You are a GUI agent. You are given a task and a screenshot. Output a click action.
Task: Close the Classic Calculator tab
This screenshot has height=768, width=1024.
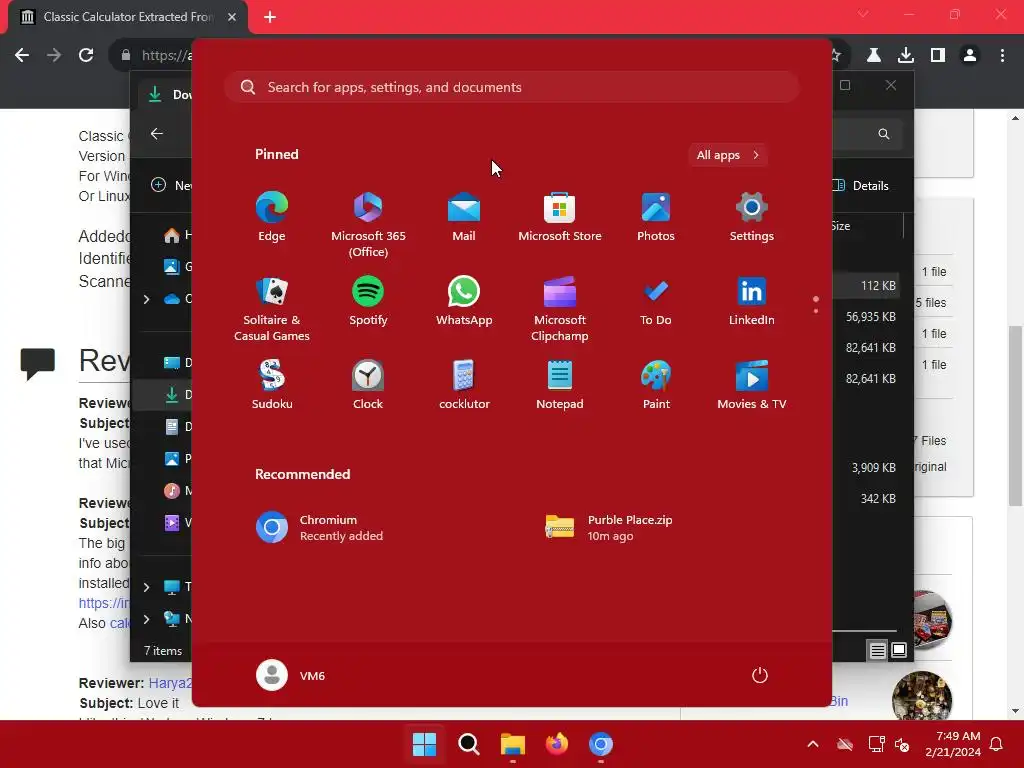232,17
